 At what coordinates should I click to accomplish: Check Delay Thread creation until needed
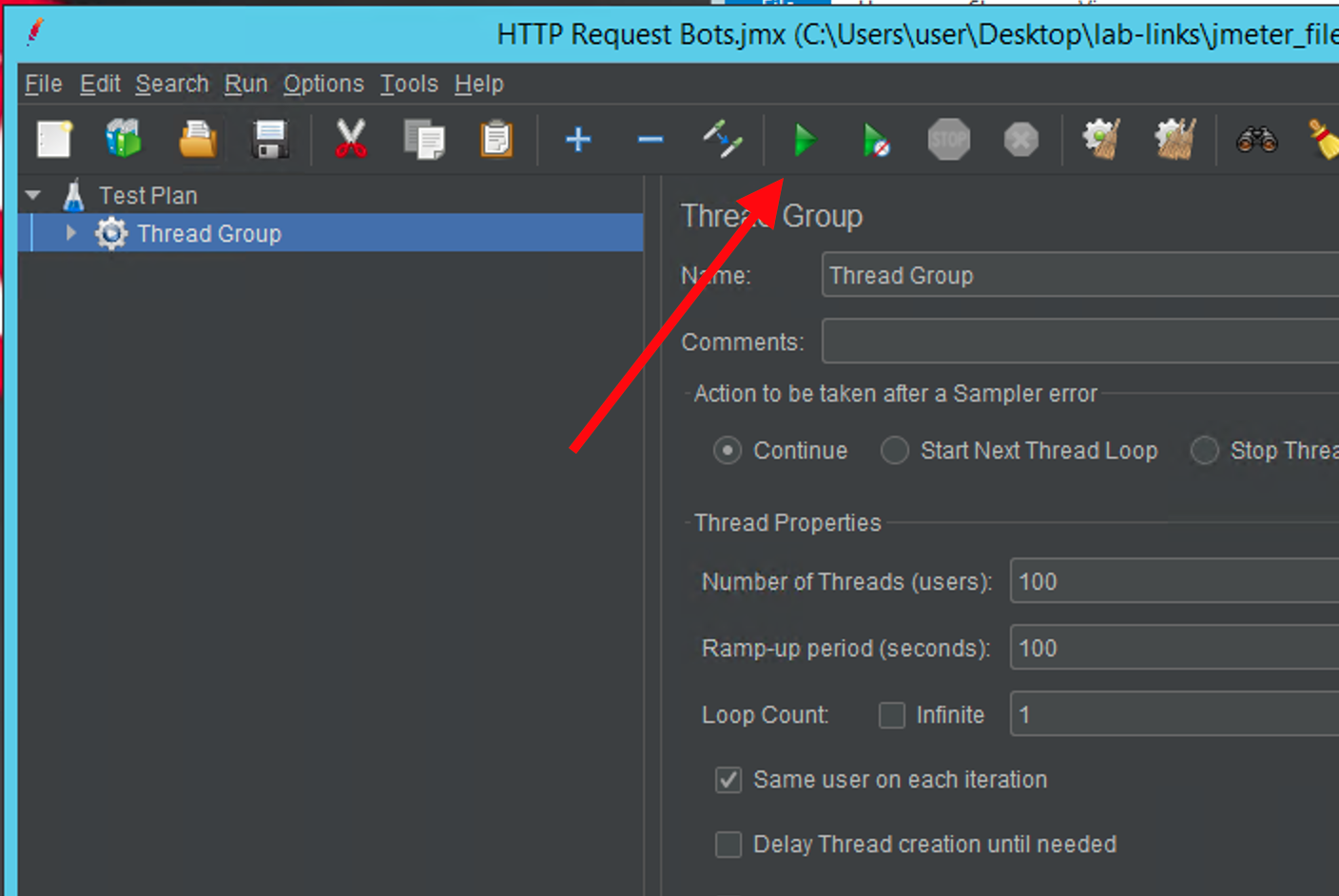[728, 844]
